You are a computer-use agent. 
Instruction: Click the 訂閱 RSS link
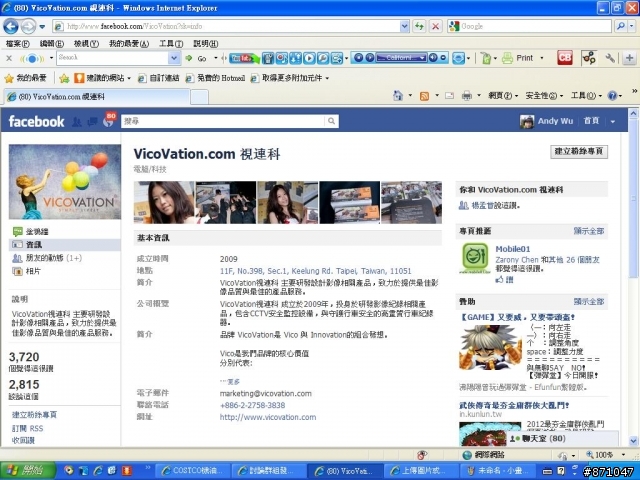[27, 428]
